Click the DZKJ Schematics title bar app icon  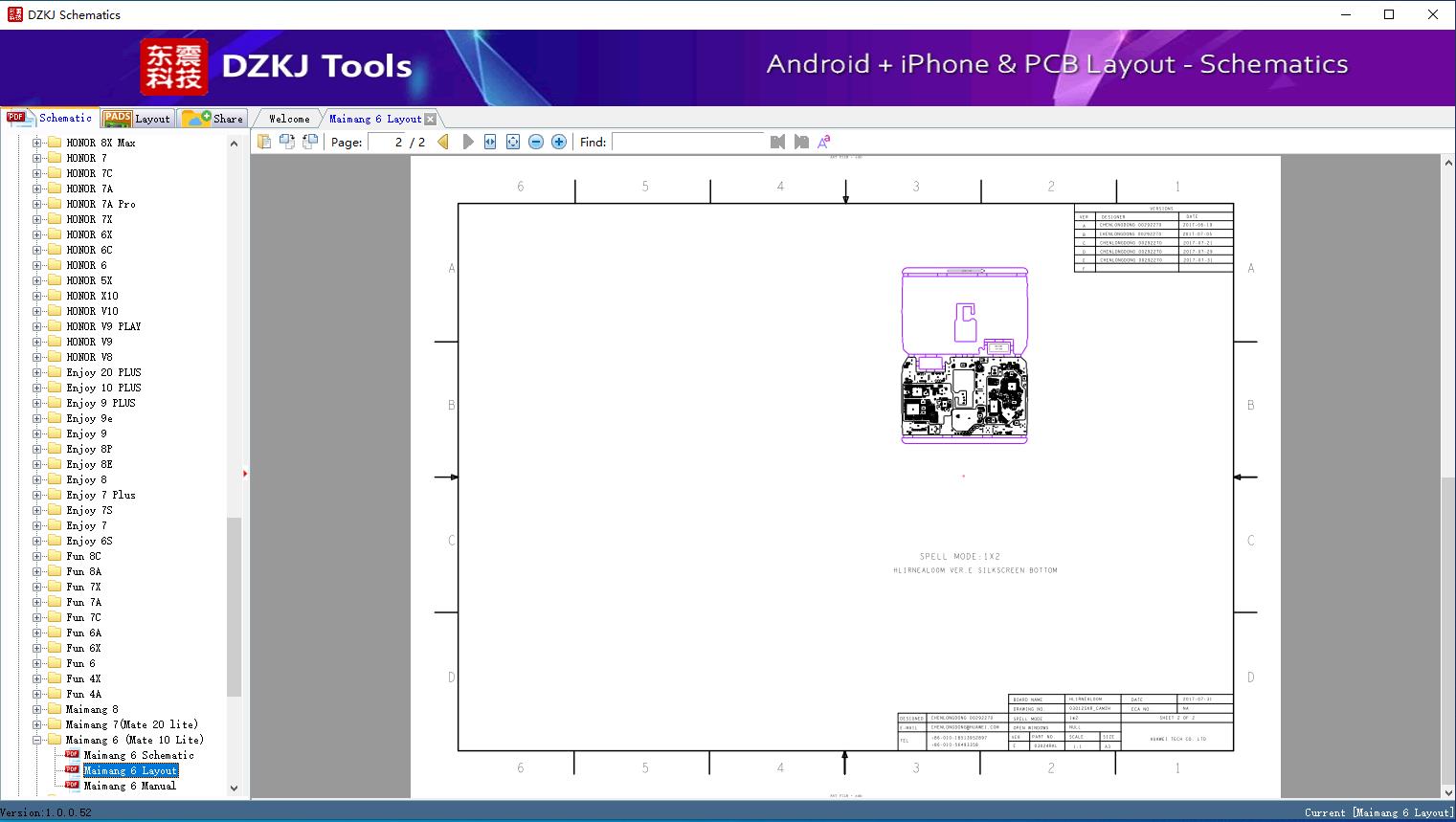(x=14, y=14)
